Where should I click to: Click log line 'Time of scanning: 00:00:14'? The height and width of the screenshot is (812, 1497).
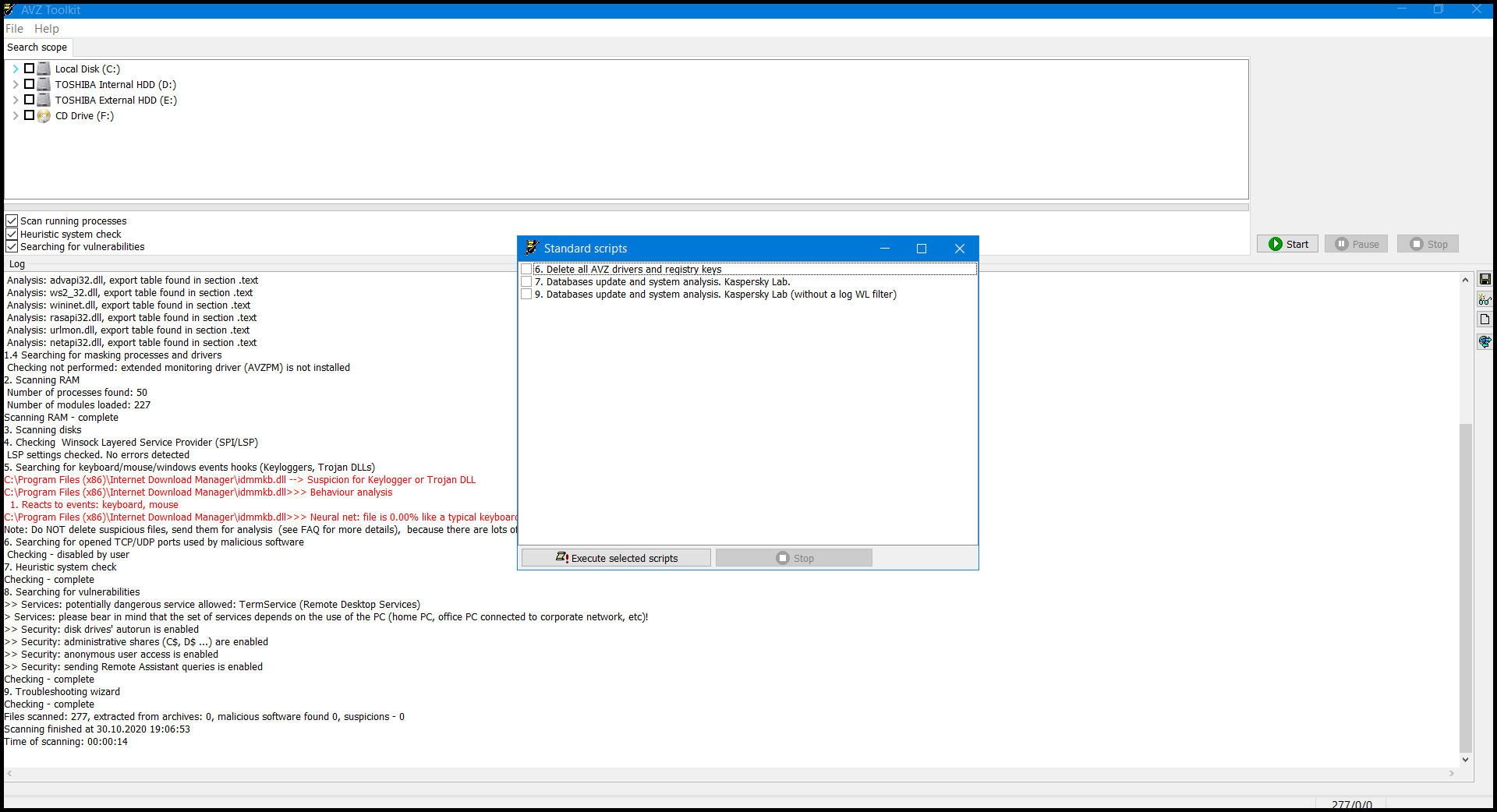[x=65, y=742]
